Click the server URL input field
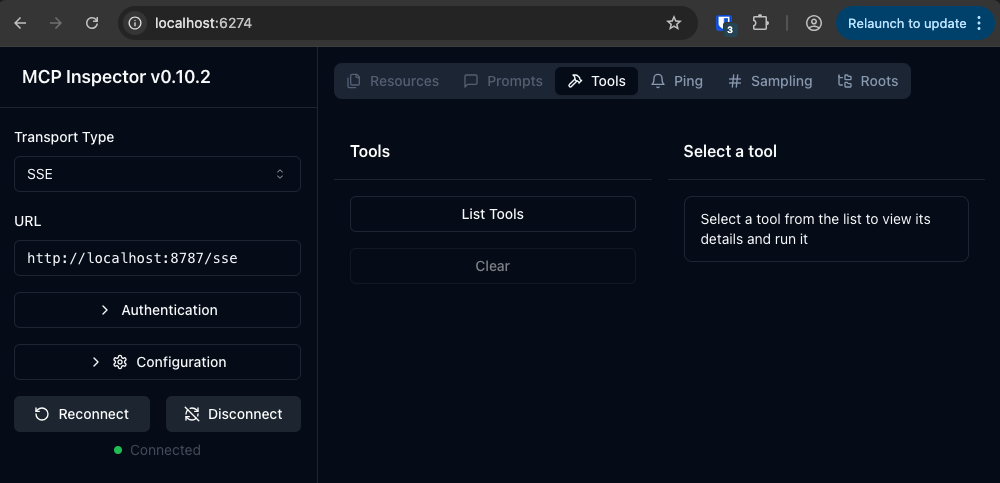 [157, 258]
